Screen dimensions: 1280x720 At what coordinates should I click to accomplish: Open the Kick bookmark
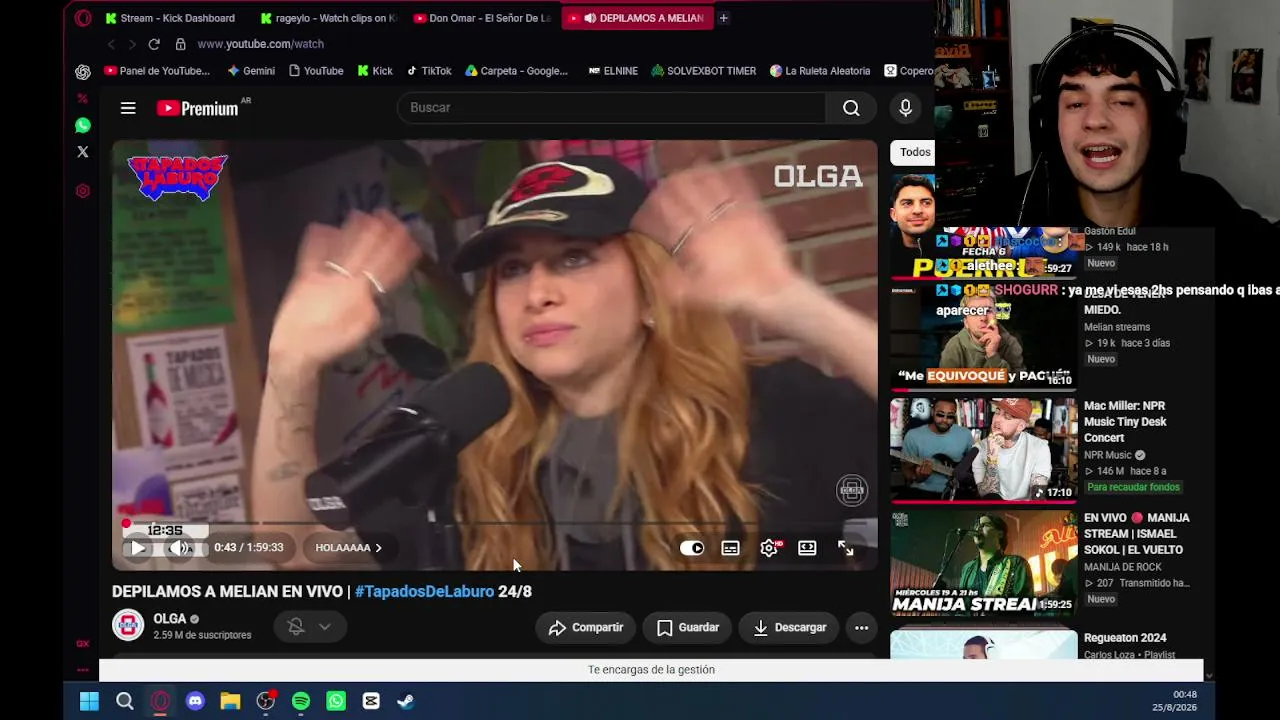(x=375, y=71)
